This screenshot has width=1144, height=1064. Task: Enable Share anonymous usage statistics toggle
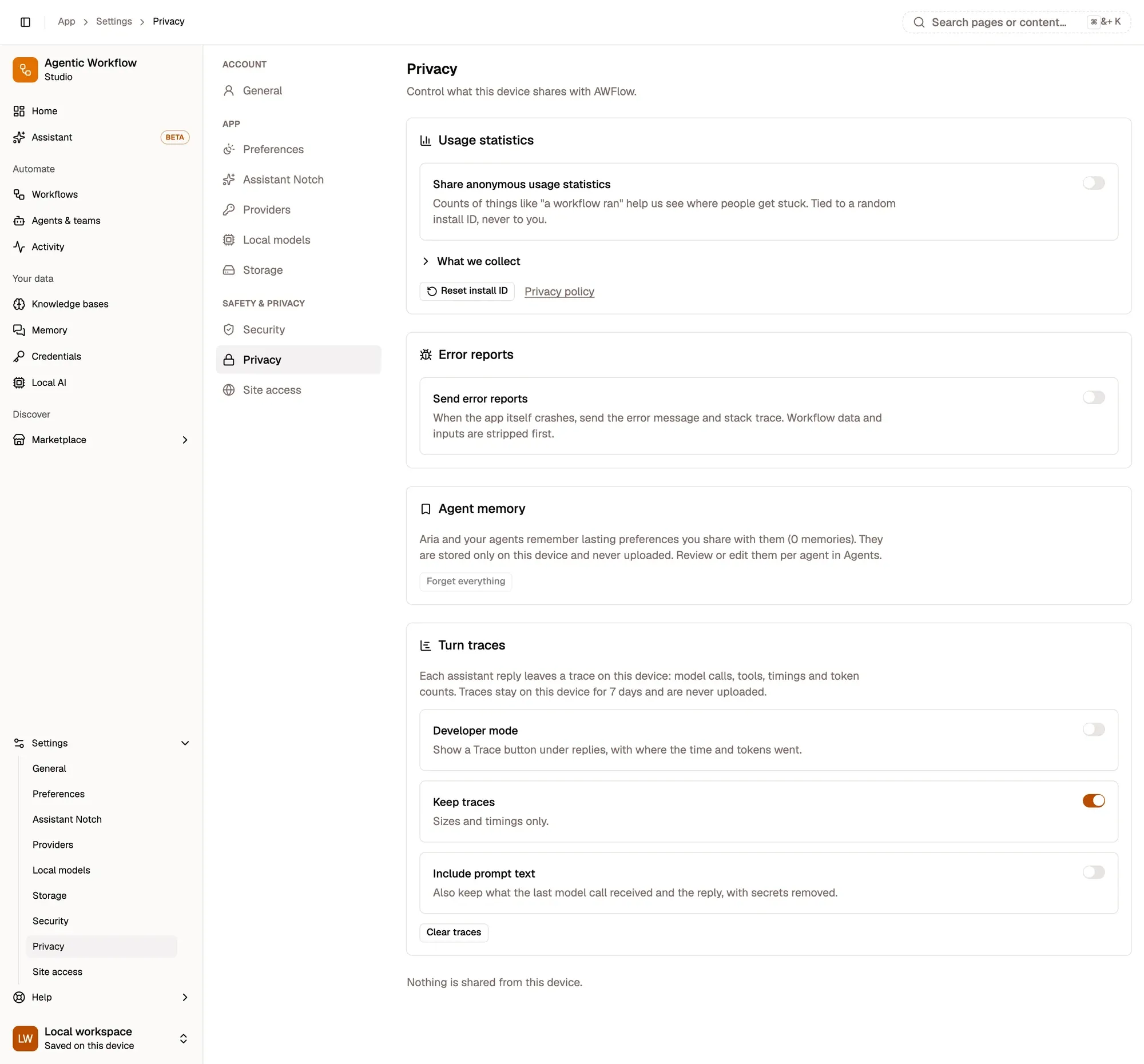(x=1093, y=184)
